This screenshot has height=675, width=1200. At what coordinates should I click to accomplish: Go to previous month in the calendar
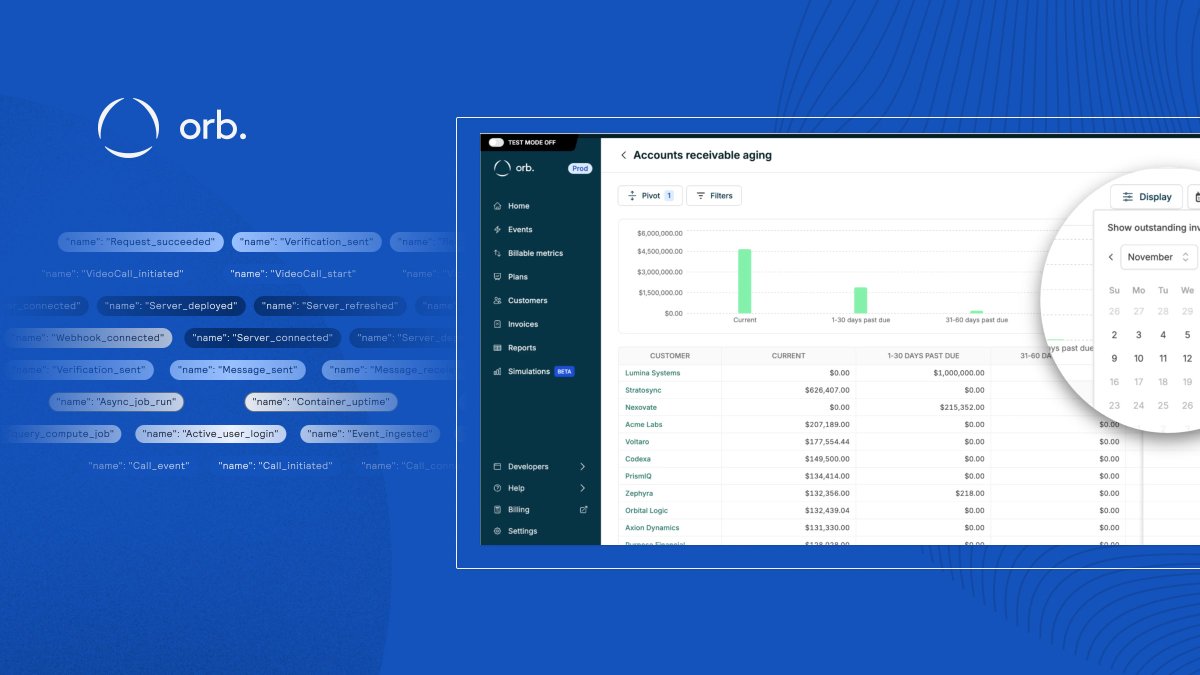[x=1111, y=257]
